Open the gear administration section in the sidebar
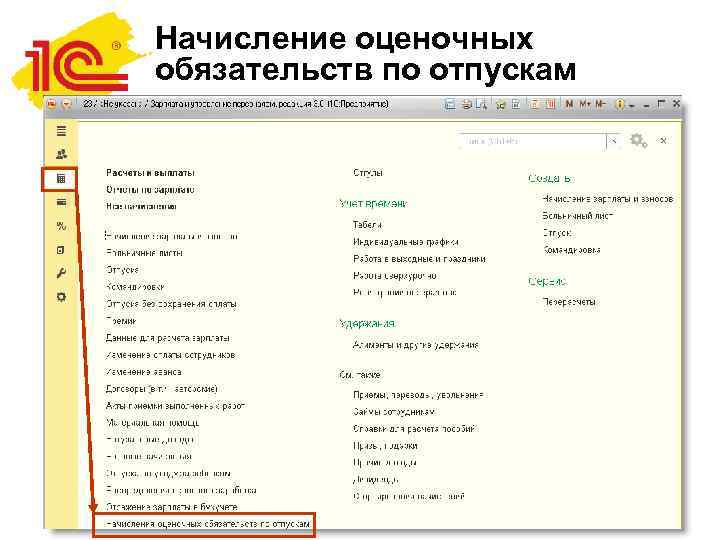720x540 pixels. pos(61,297)
